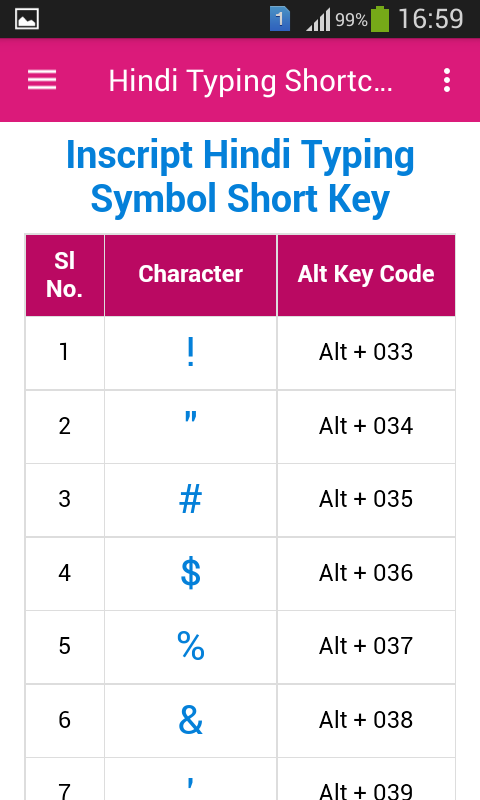Select the hash symbol character
This screenshot has height=800, width=480.
[x=191, y=499]
